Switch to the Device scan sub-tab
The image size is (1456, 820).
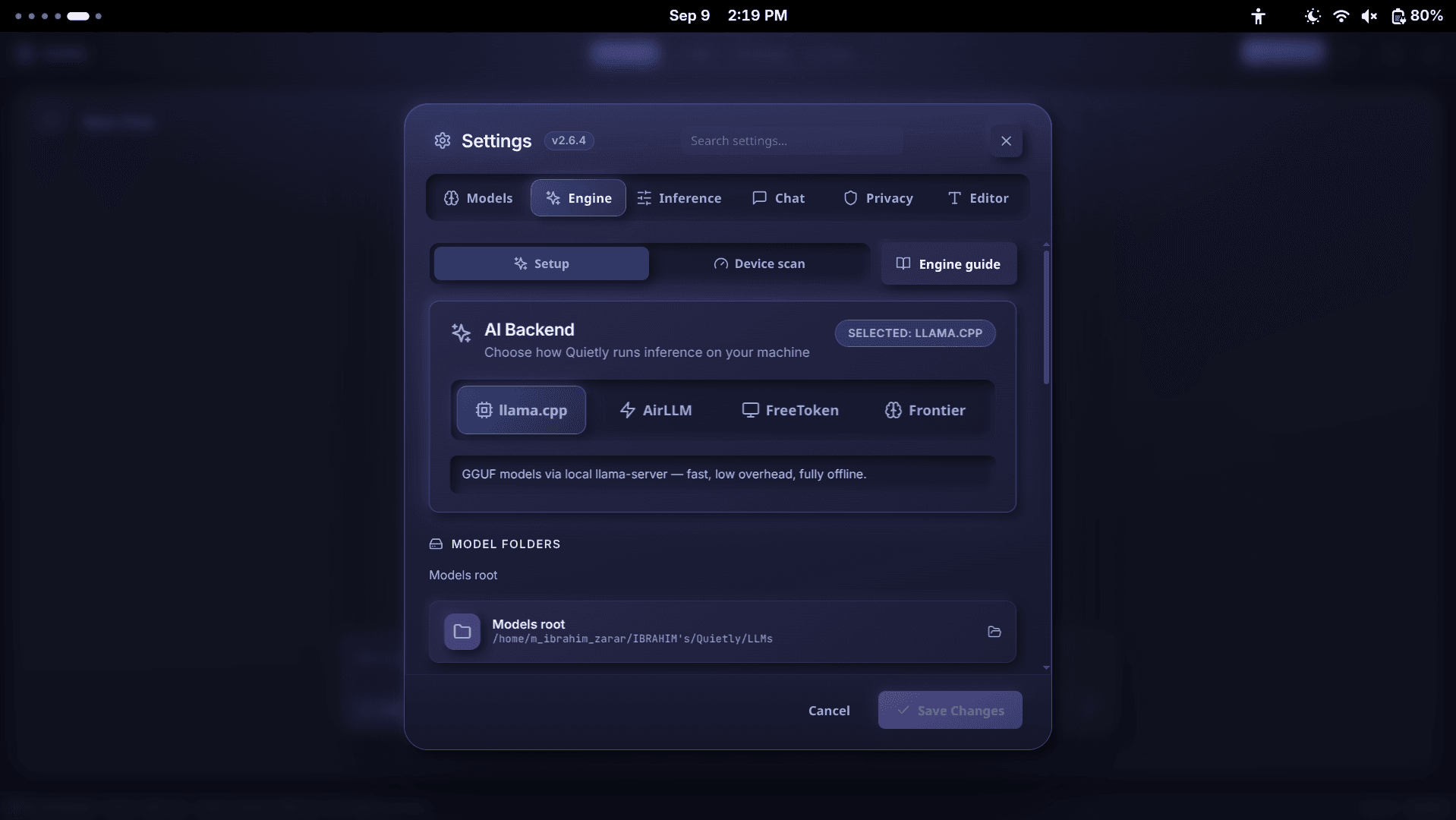[759, 263]
